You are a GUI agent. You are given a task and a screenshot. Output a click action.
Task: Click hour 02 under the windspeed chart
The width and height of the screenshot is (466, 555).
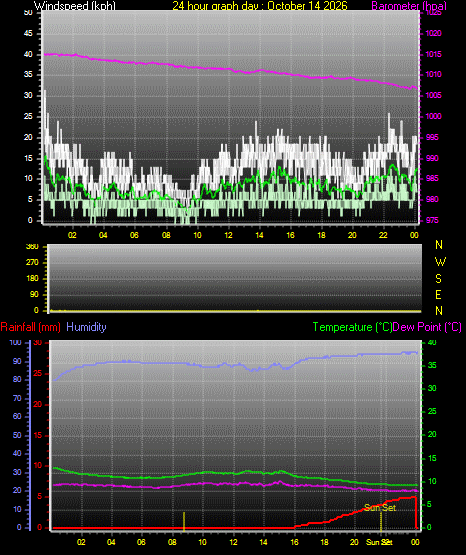coord(72,235)
